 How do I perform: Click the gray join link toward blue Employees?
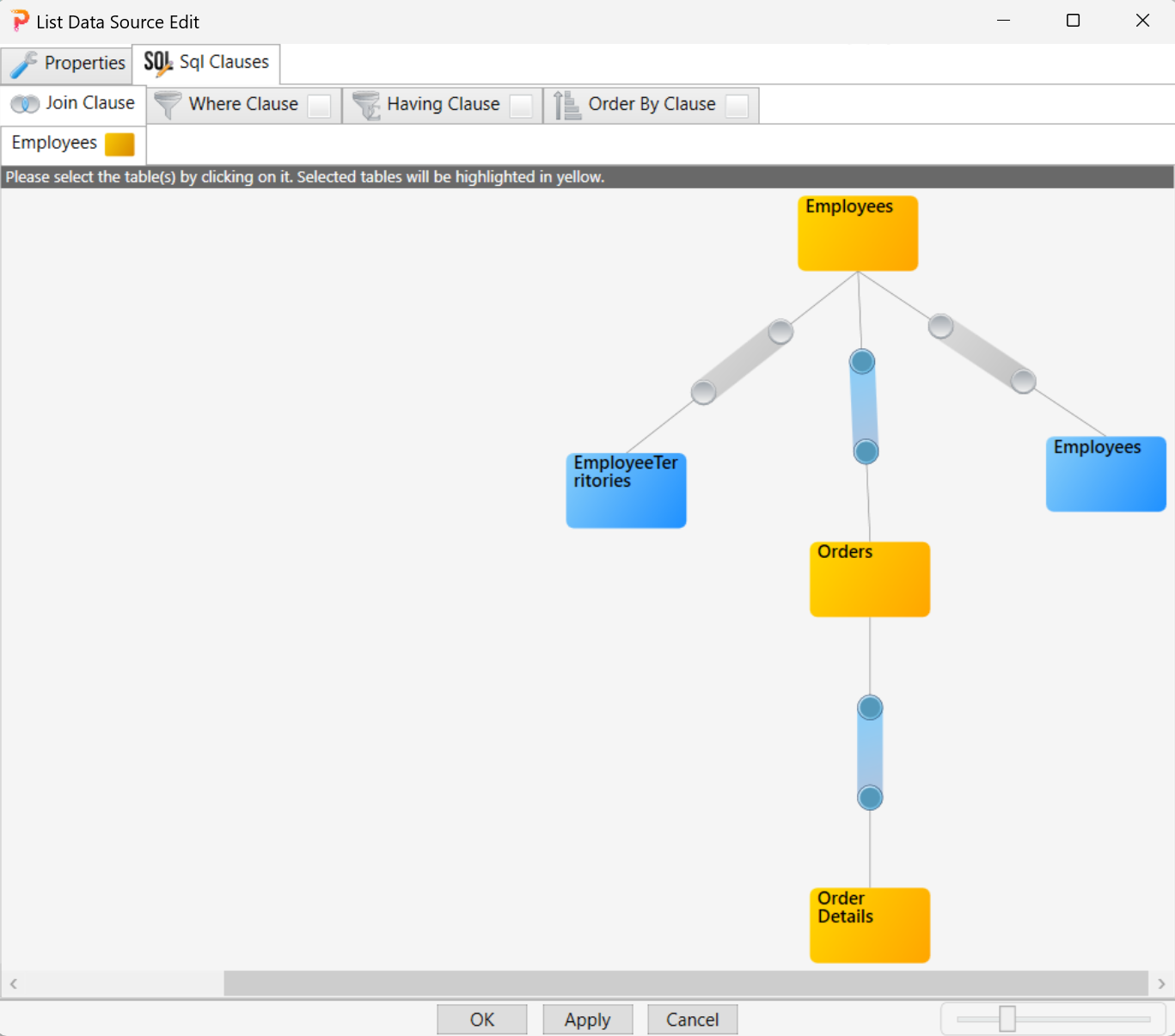[x=982, y=353]
